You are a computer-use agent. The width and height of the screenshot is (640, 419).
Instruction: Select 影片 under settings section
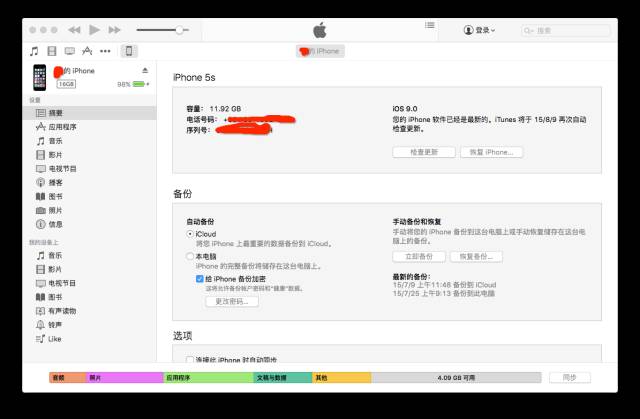90,155
